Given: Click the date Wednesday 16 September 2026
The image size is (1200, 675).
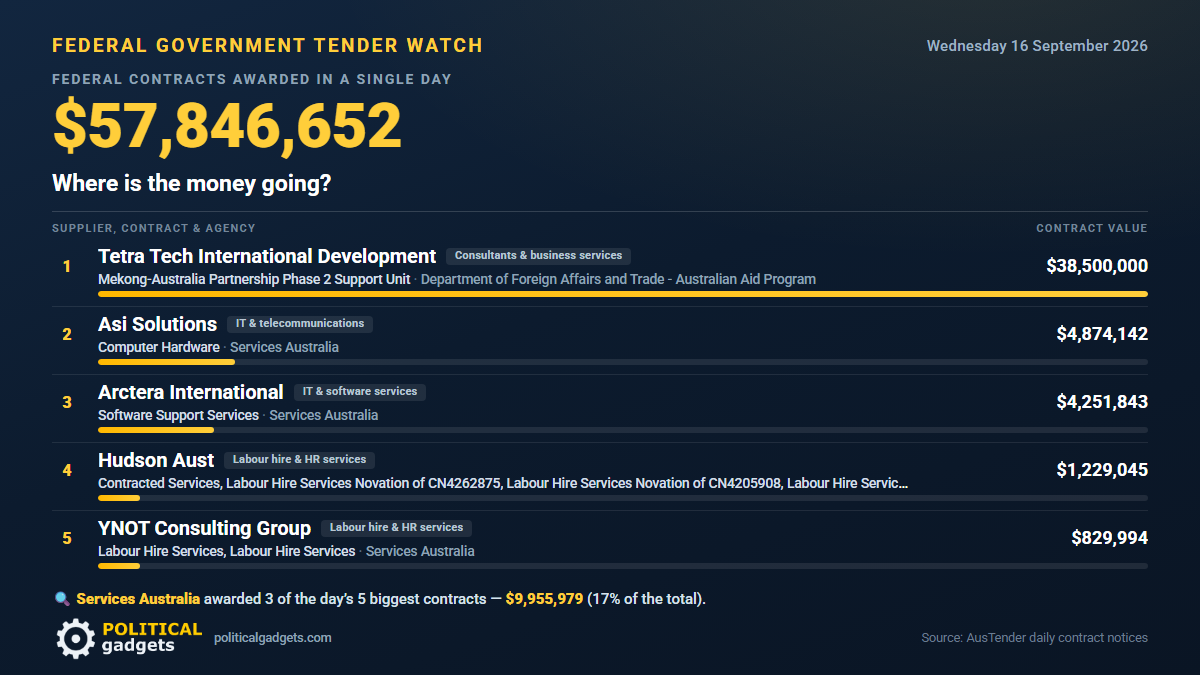Looking at the screenshot, I should (1037, 46).
